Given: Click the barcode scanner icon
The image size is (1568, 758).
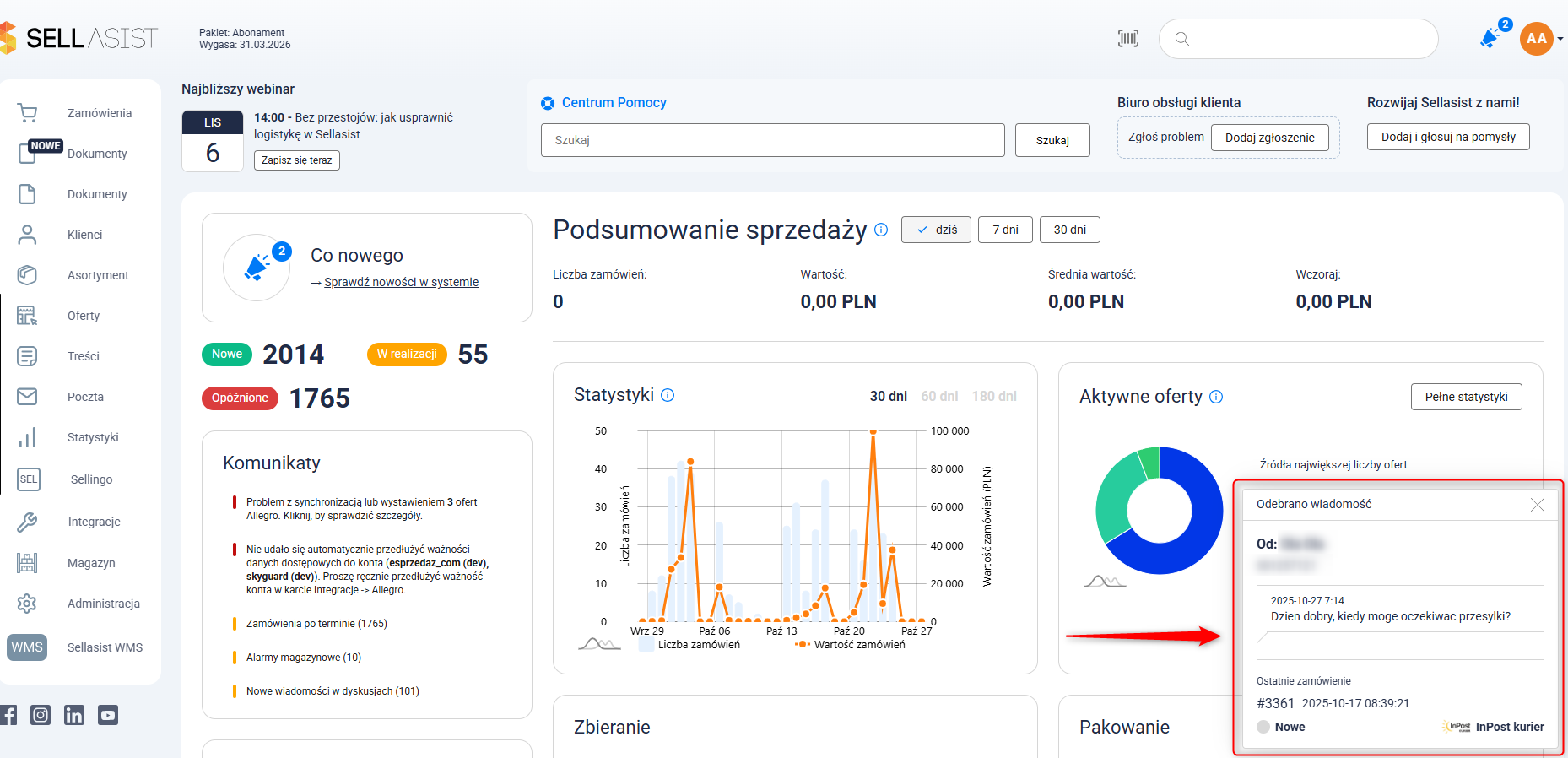Looking at the screenshot, I should (1128, 38).
